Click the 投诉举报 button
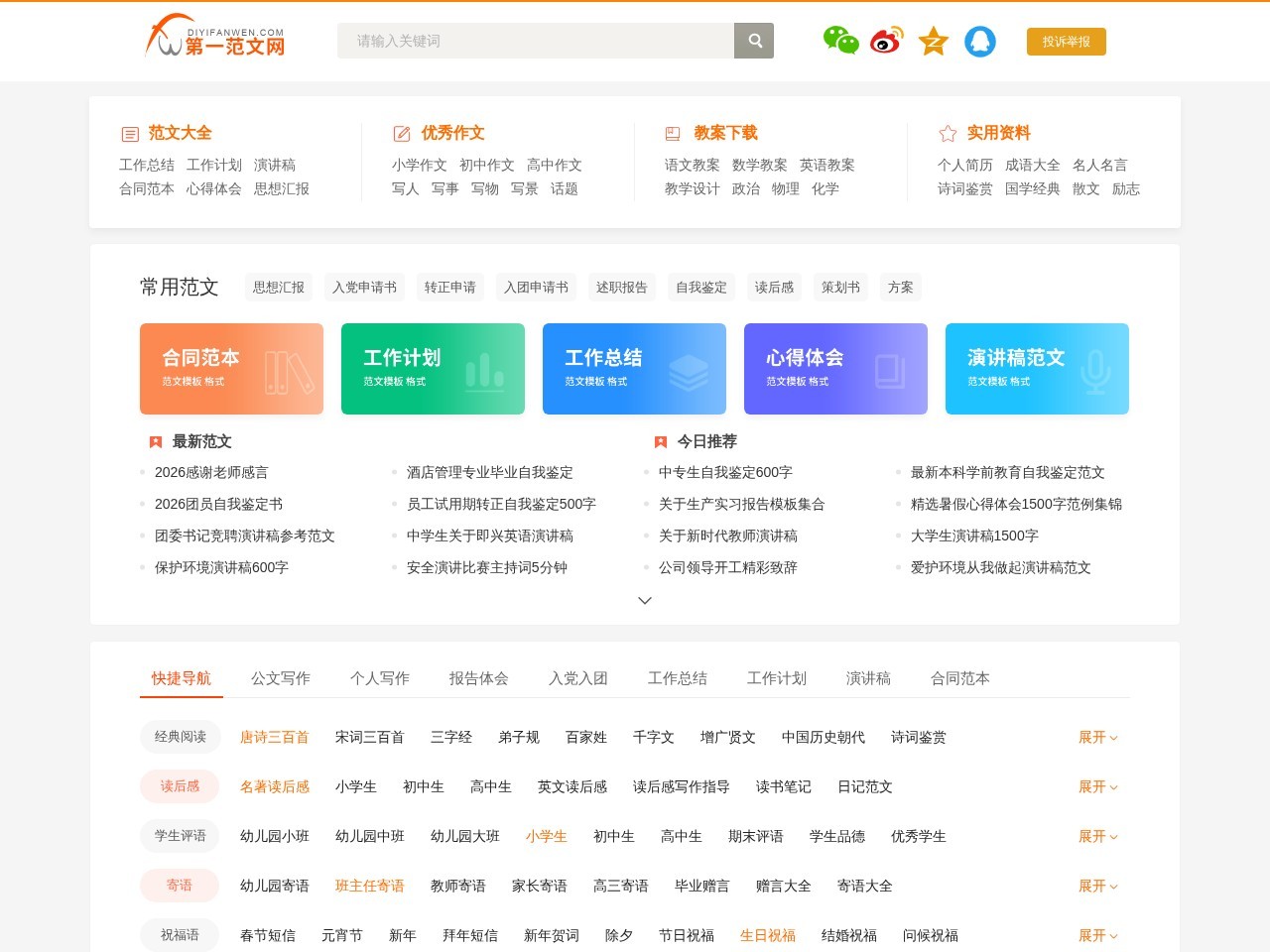1270x952 pixels. click(1067, 42)
